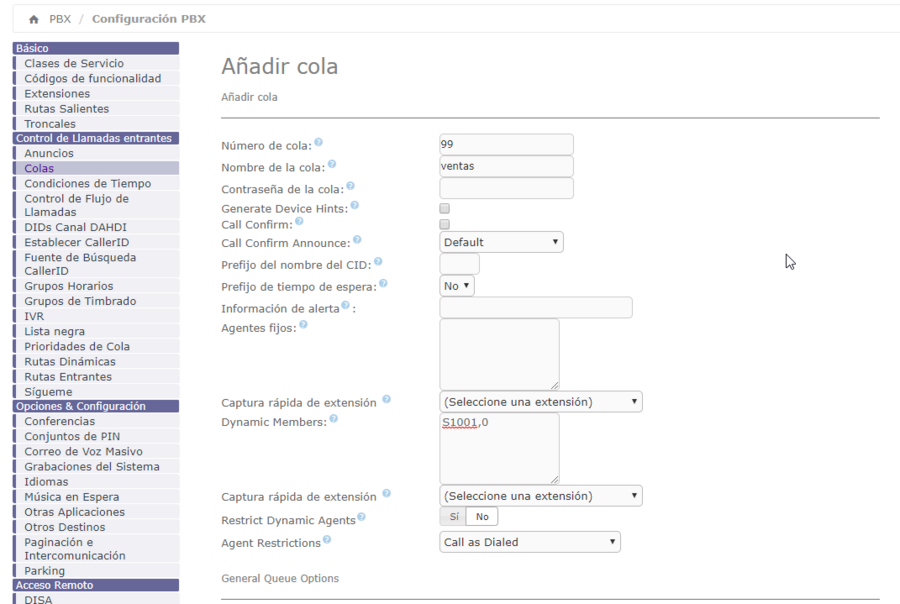900x604 pixels.
Task: Click help icon next to Agent Restrictions
Action: tap(327, 540)
